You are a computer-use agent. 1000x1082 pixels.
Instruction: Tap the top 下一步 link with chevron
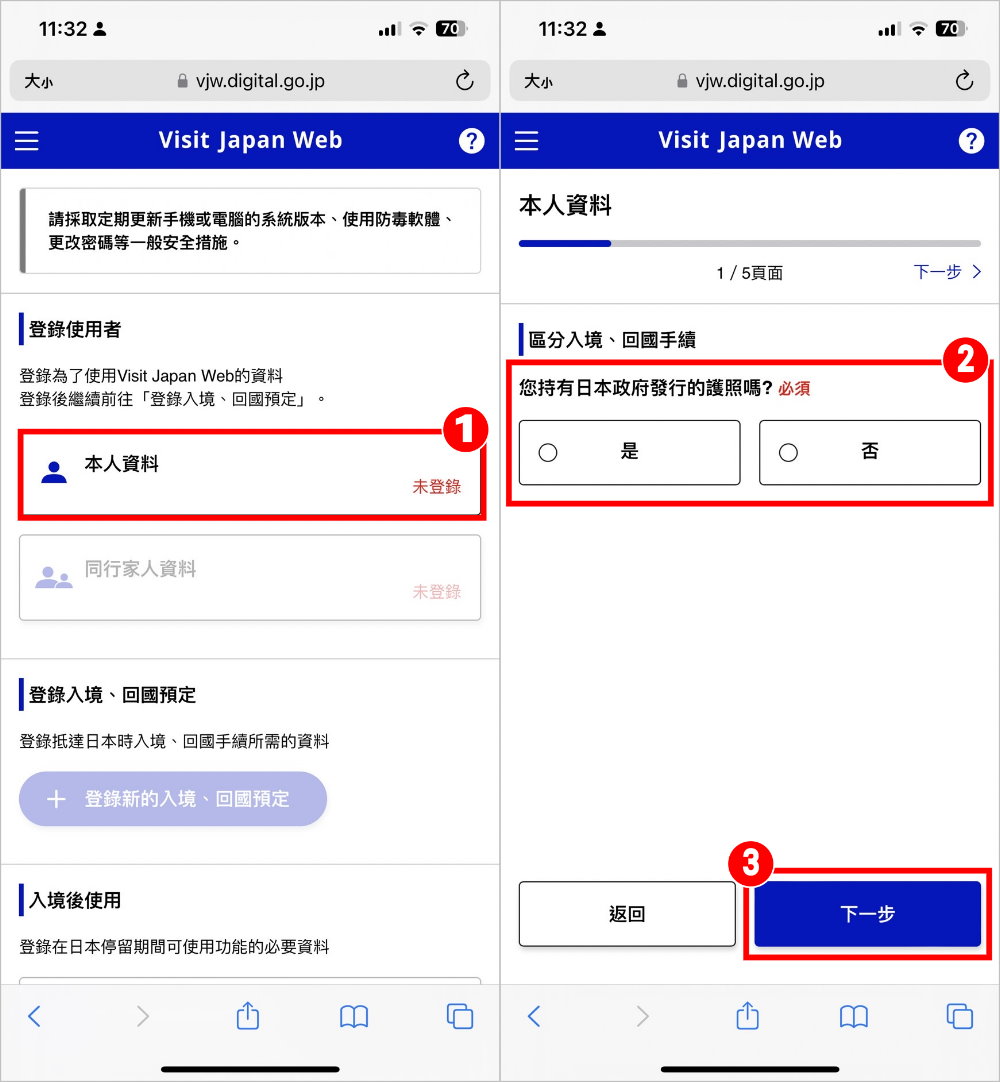click(x=947, y=272)
